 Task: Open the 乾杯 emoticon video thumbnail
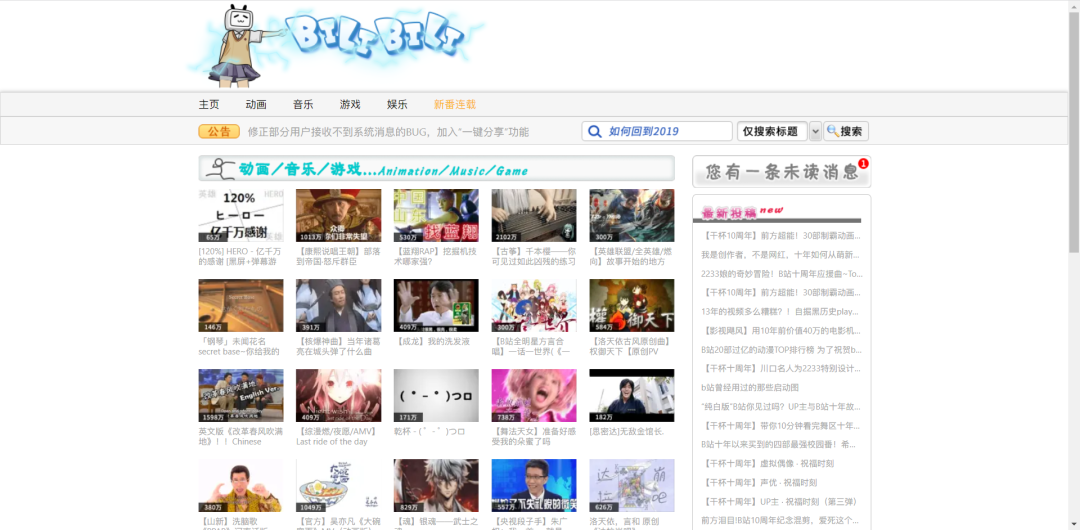436,396
